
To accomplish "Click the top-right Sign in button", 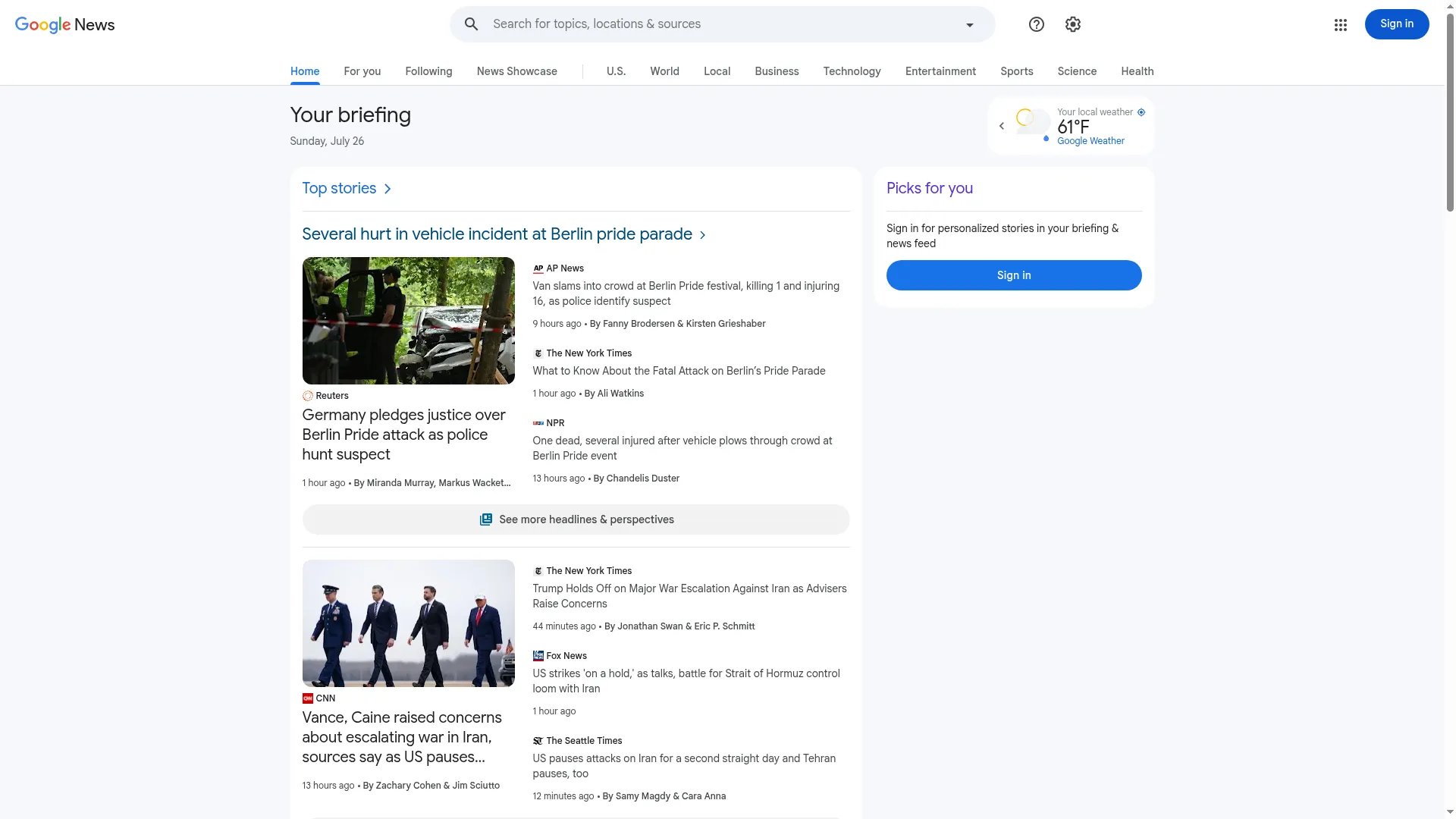I will click(1396, 24).
